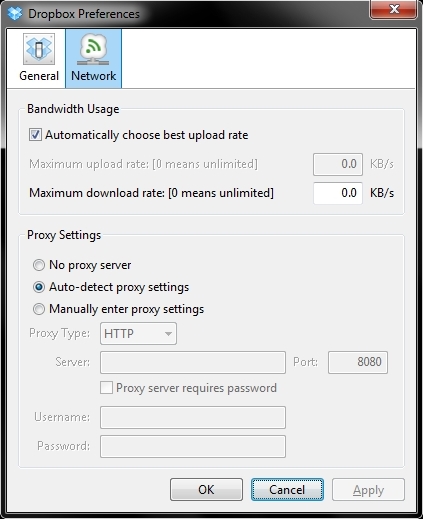The height and width of the screenshot is (519, 423).
Task: Click the Proxy Type dropdown arrow
Action: pyautogui.click(x=168, y=334)
